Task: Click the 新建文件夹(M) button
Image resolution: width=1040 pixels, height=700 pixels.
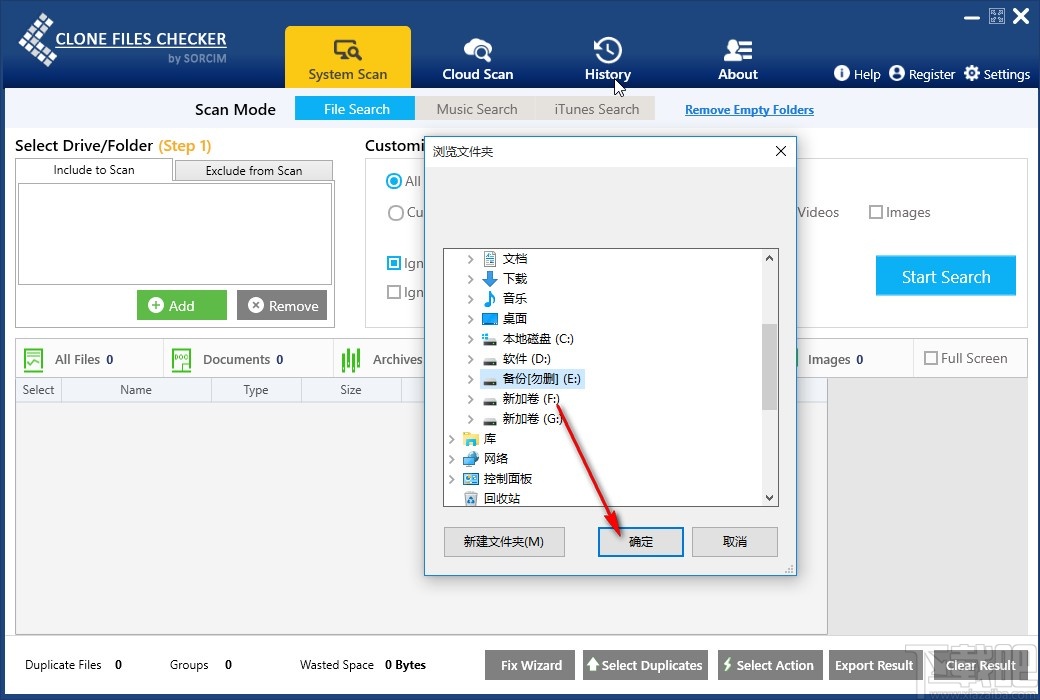Action: pos(504,541)
